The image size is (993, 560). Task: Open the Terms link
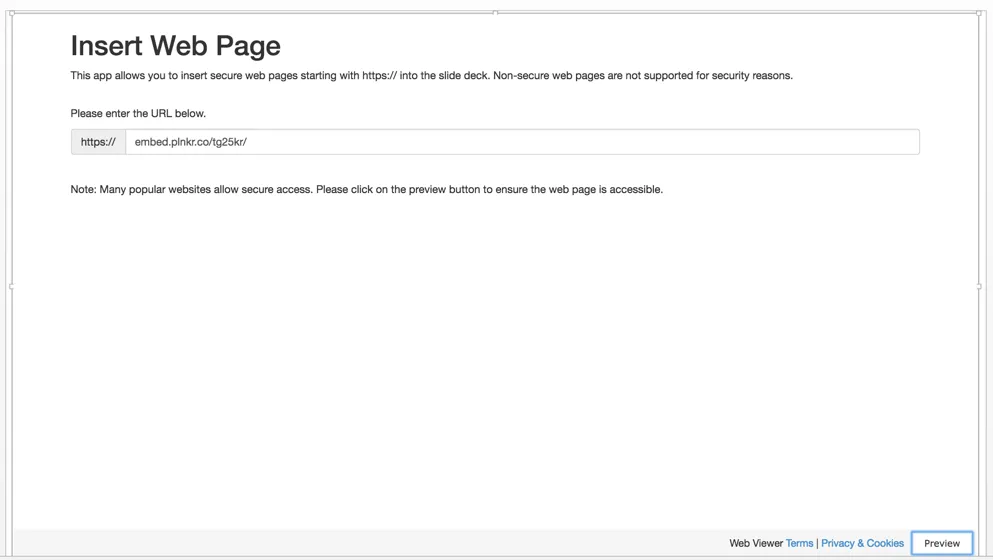799,543
